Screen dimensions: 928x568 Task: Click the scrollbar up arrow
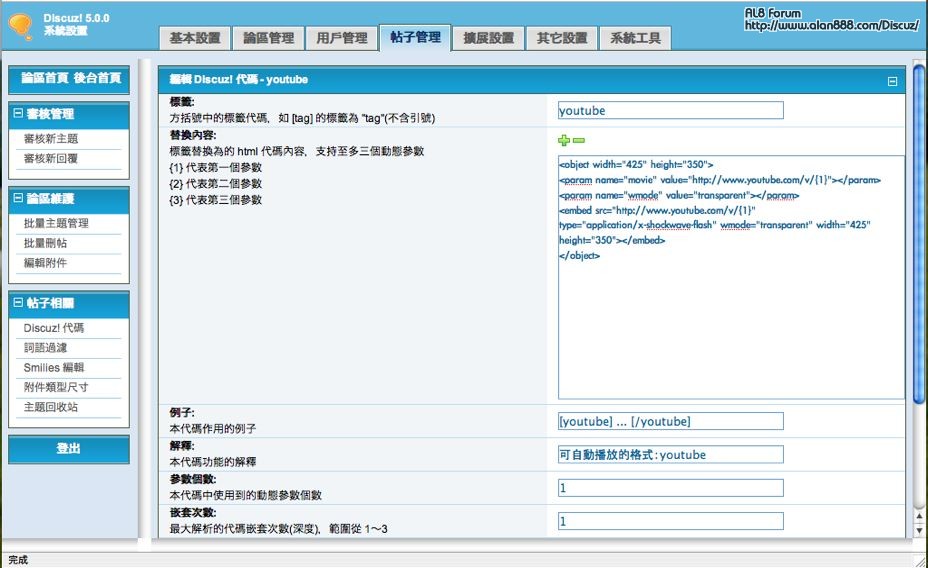click(x=919, y=517)
